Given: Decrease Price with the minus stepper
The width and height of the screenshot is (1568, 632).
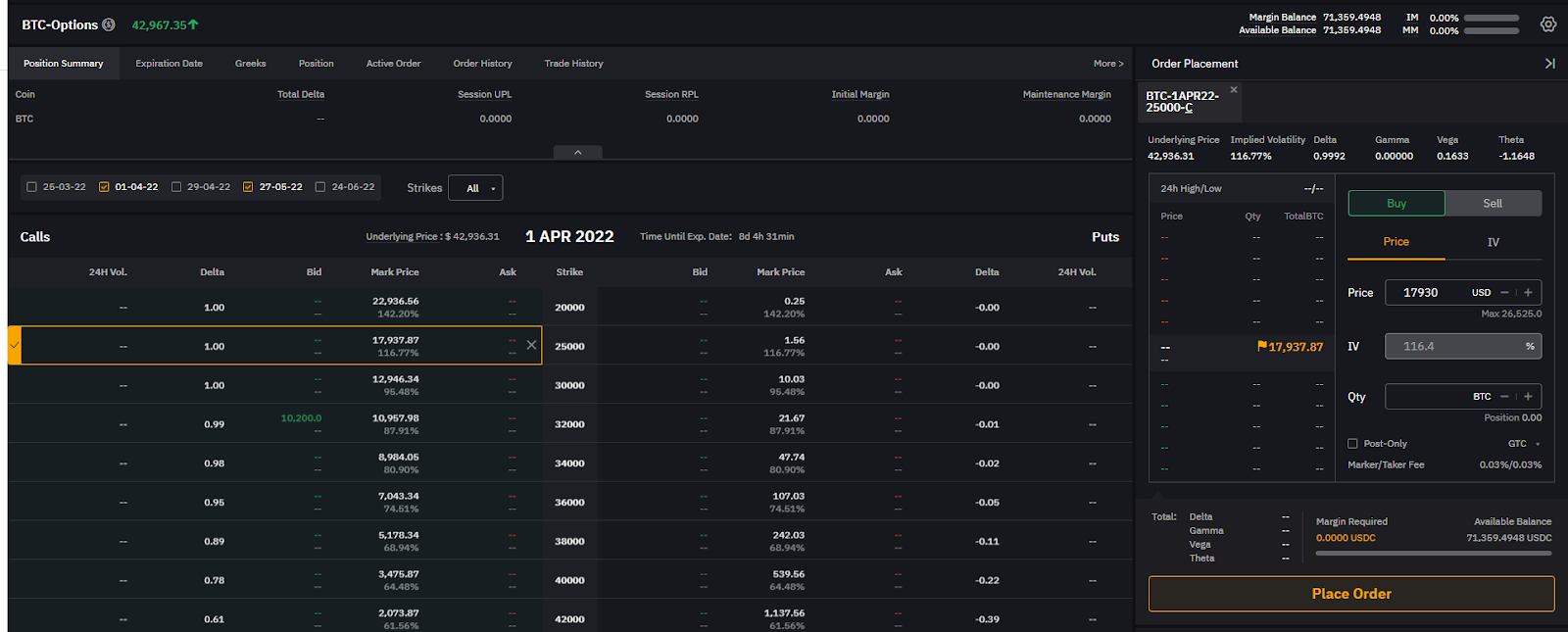Looking at the screenshot, I should [x=1504, y=292].
